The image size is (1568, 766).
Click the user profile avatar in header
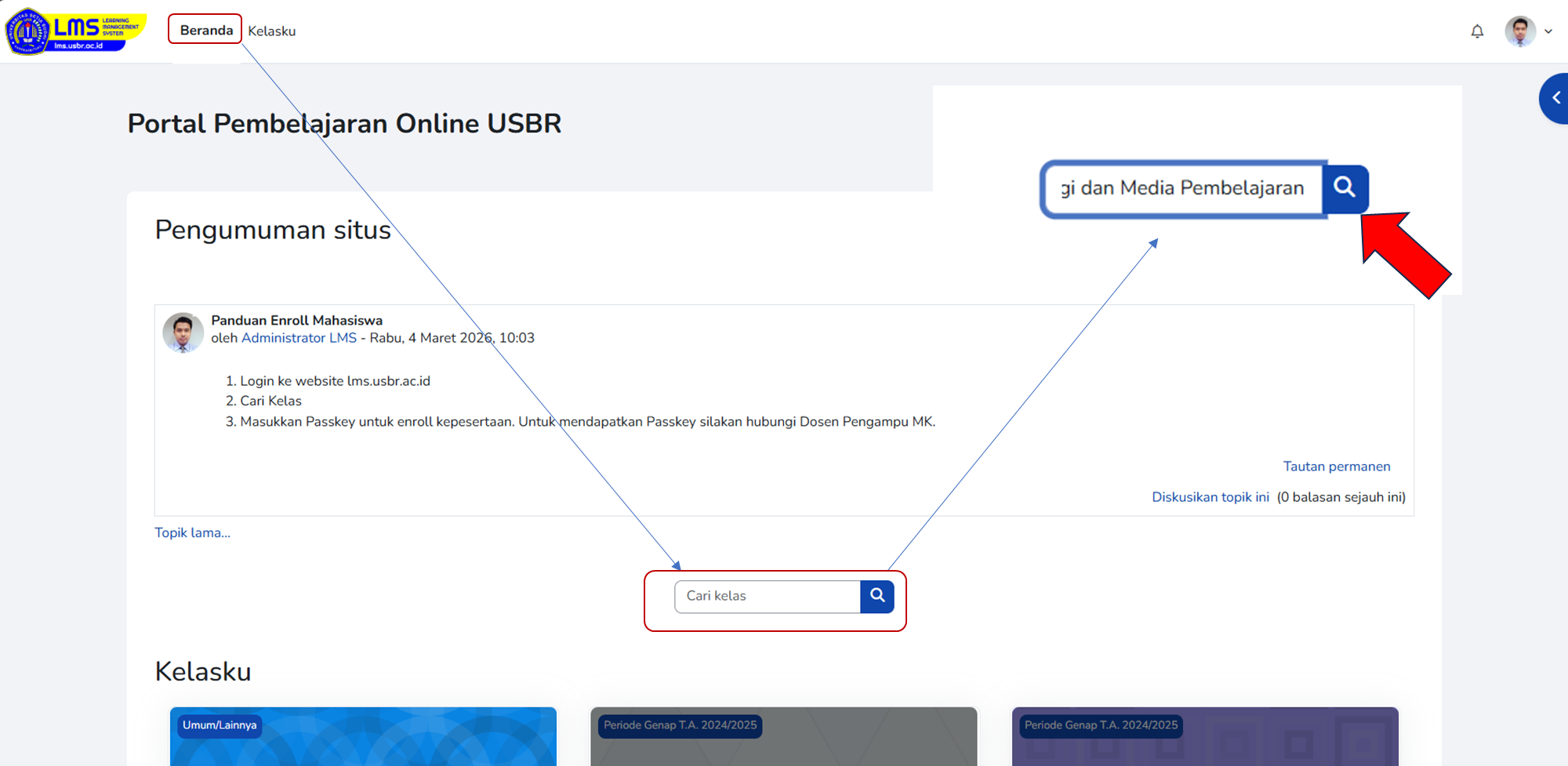tap(1519, 31)
